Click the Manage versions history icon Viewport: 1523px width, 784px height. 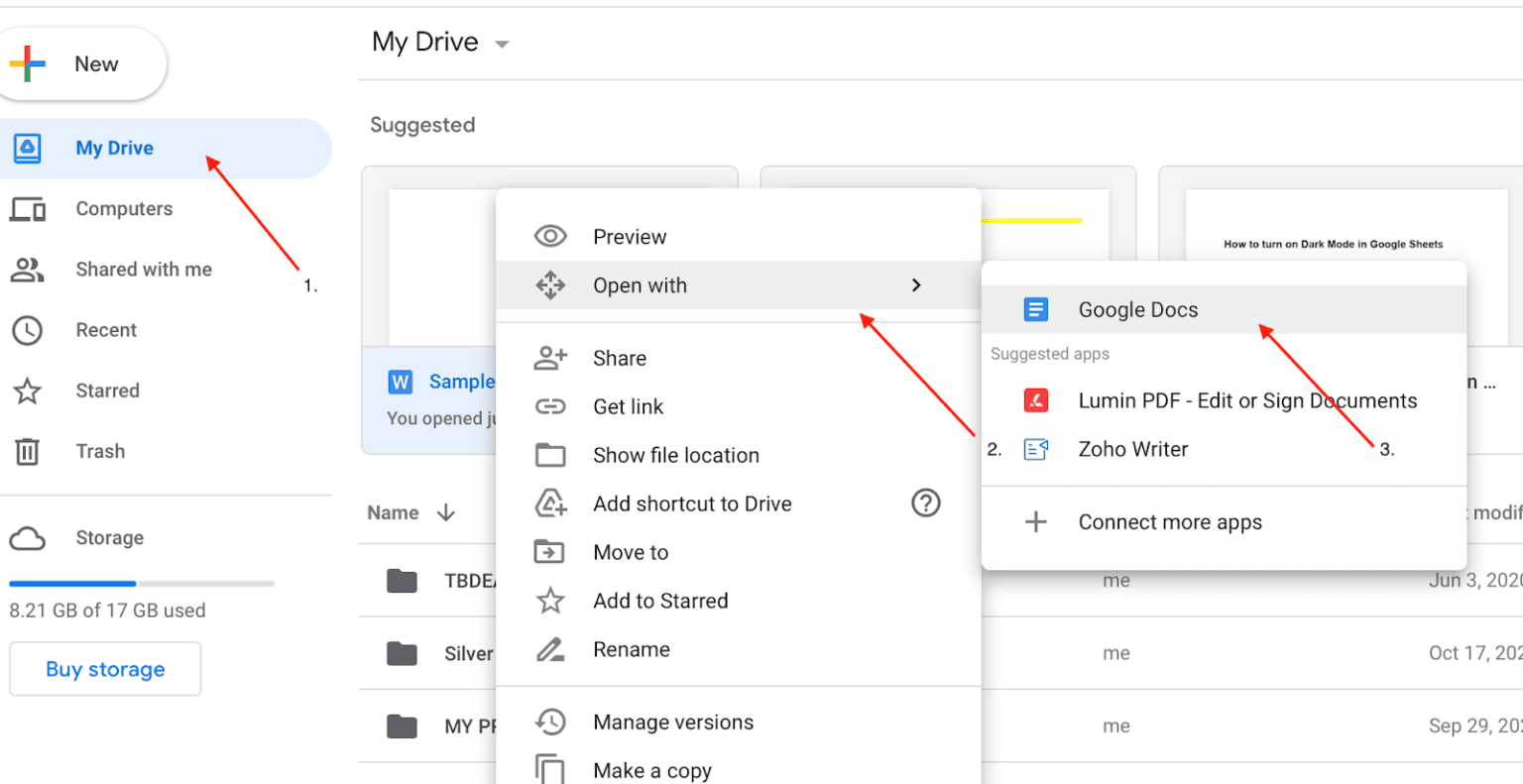[x=550, y=722]
